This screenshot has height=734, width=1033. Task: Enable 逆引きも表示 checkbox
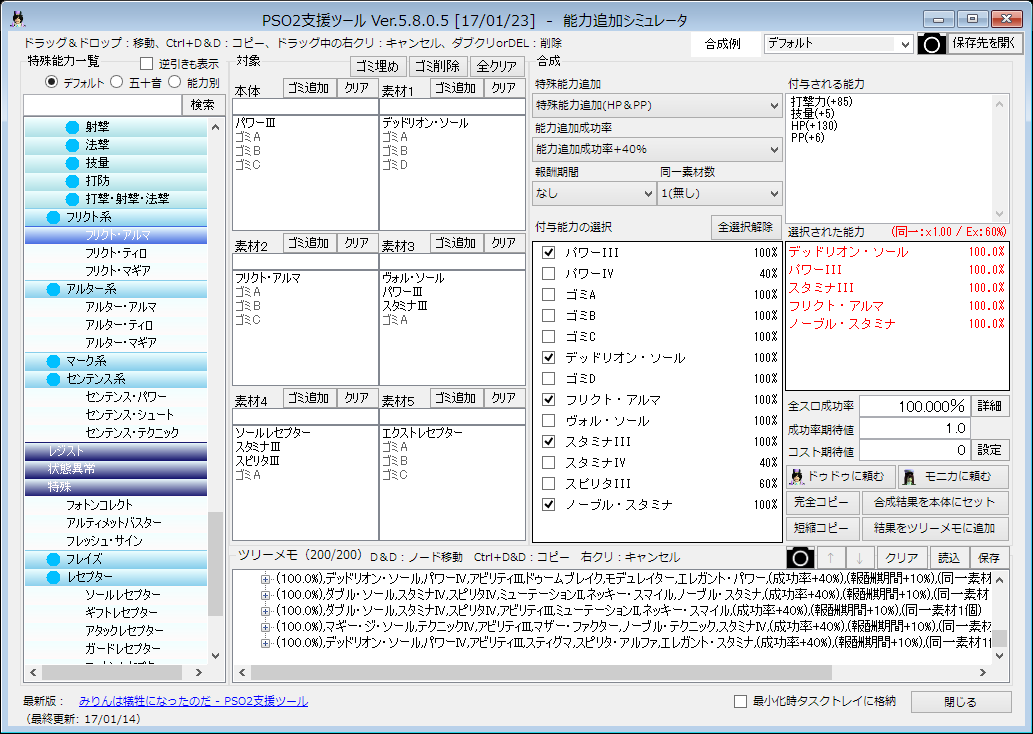146,64
